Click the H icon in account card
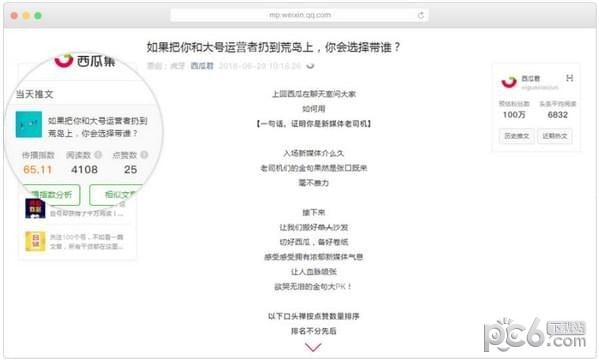 pyautogui.click(x=569, y=78)
